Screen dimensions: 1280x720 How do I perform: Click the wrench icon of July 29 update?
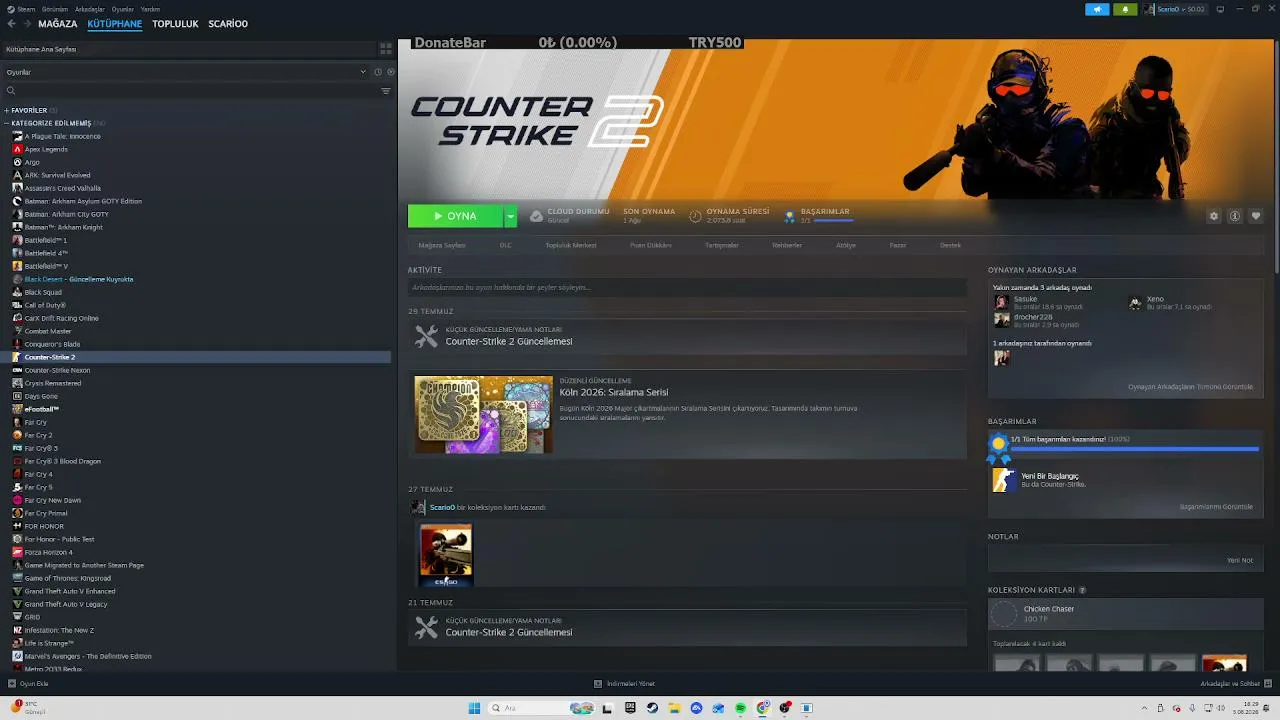427,337
